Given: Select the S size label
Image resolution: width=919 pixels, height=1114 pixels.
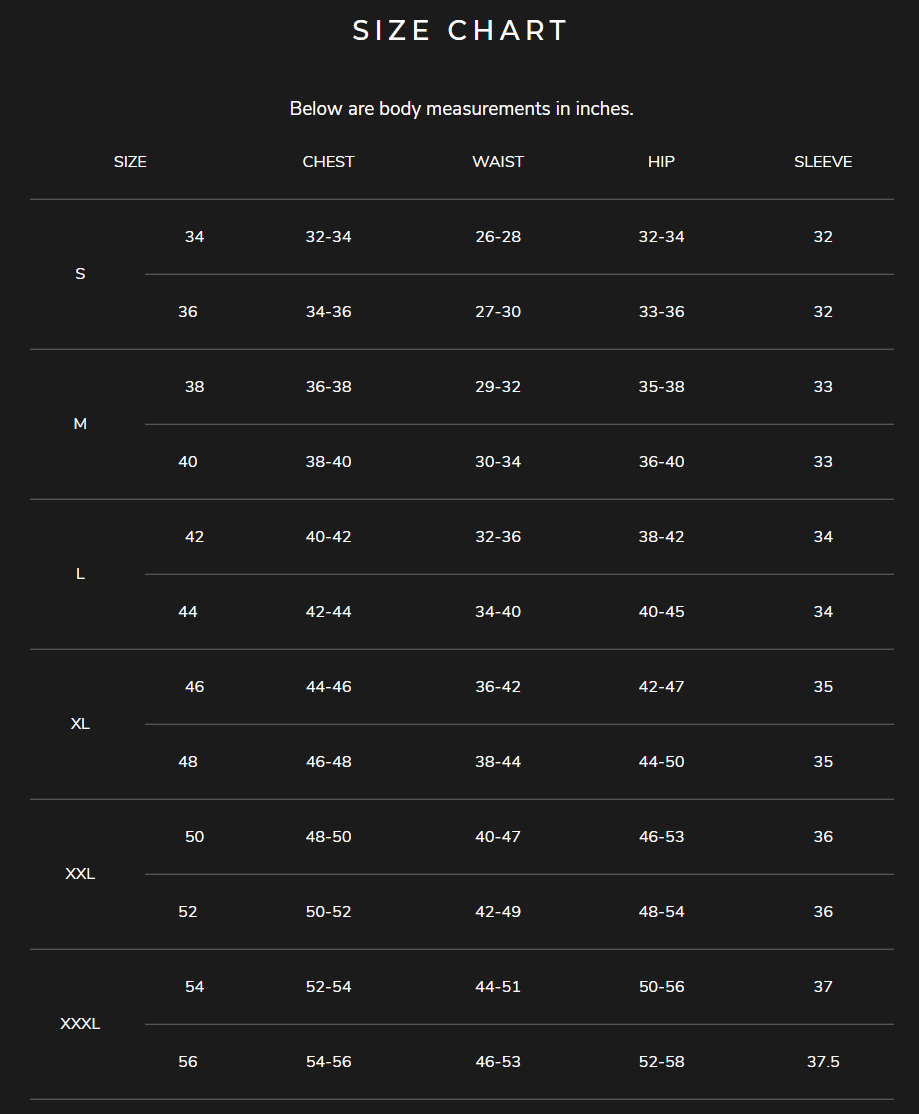Looking at the screenshot, I should 80,274.
